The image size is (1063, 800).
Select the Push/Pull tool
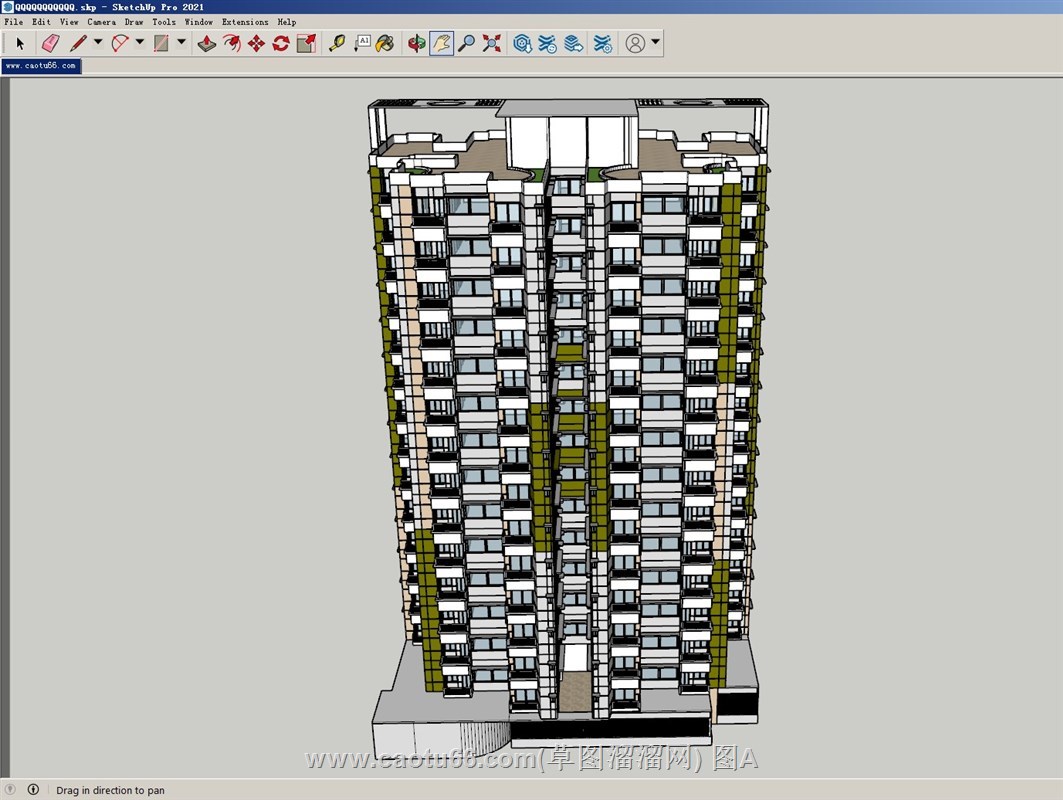[x=207, y=43]
